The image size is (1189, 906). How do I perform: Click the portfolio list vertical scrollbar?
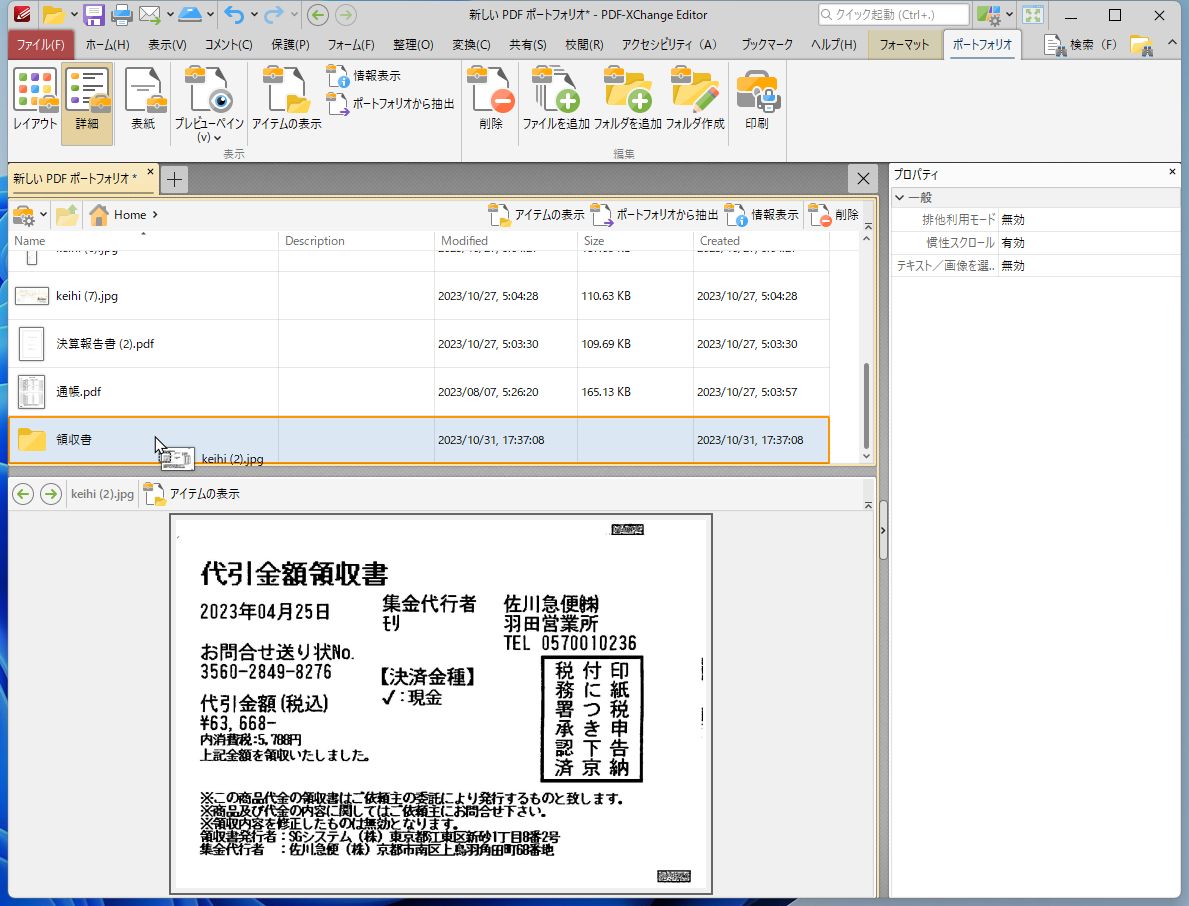click(866, 406)
